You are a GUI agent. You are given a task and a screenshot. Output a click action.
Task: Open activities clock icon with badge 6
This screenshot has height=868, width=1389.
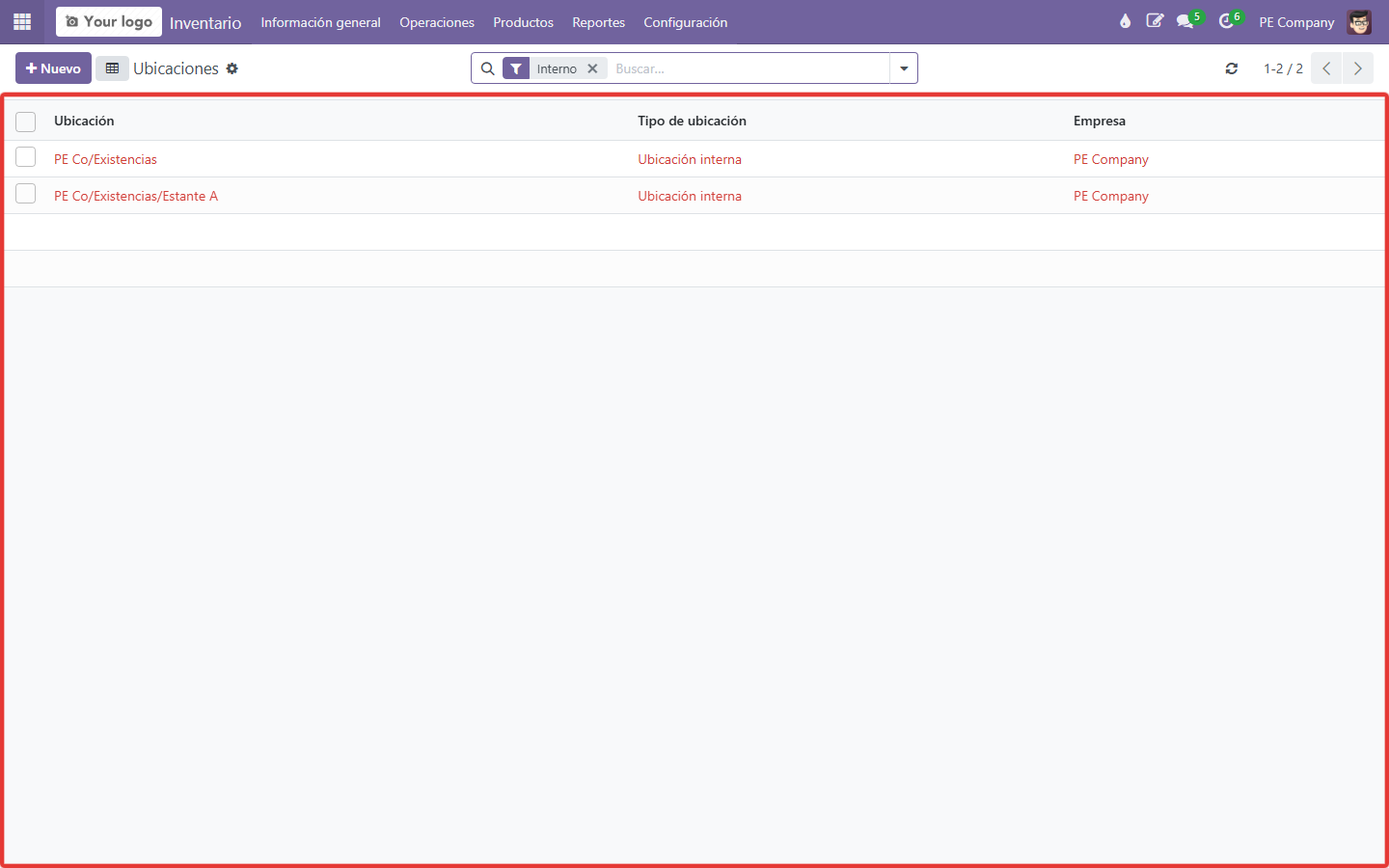1230,21
